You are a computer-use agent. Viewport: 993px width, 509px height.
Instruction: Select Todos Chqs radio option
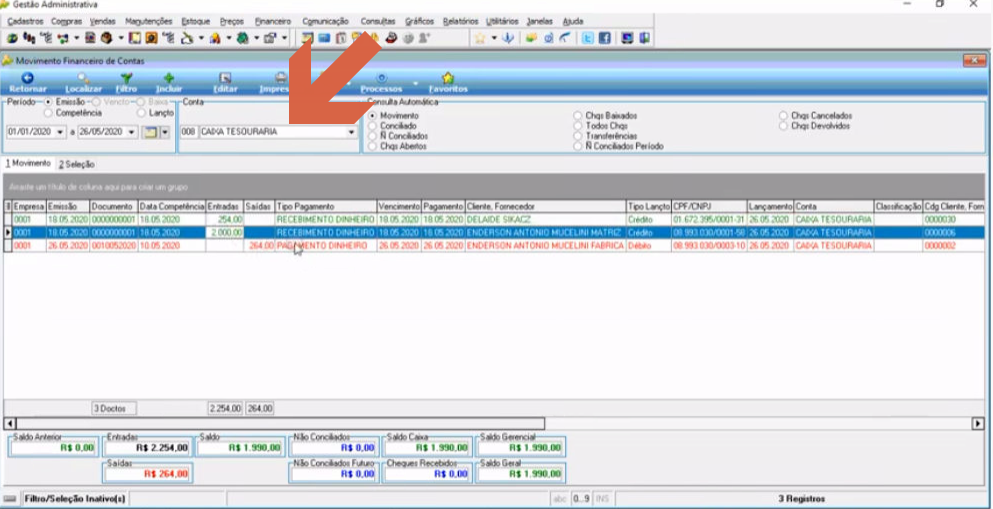pyautogui.click(x=578, y=126)
